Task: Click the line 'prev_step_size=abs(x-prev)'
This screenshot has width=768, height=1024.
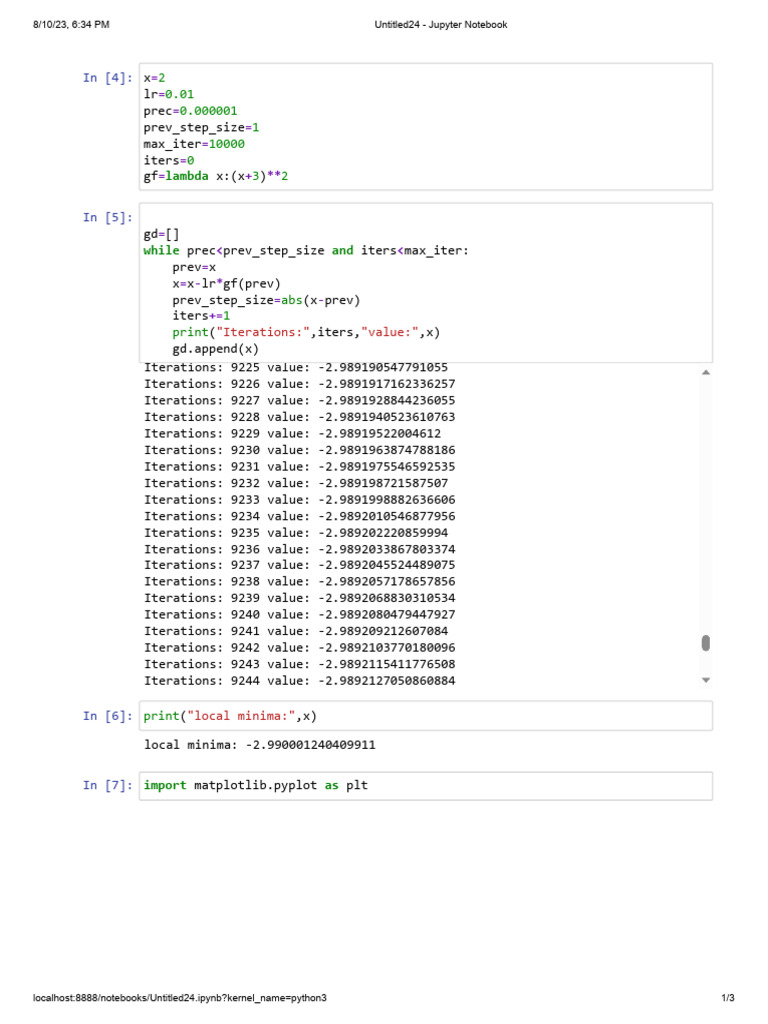Action: pyautogui.click(x=266, y=300)
